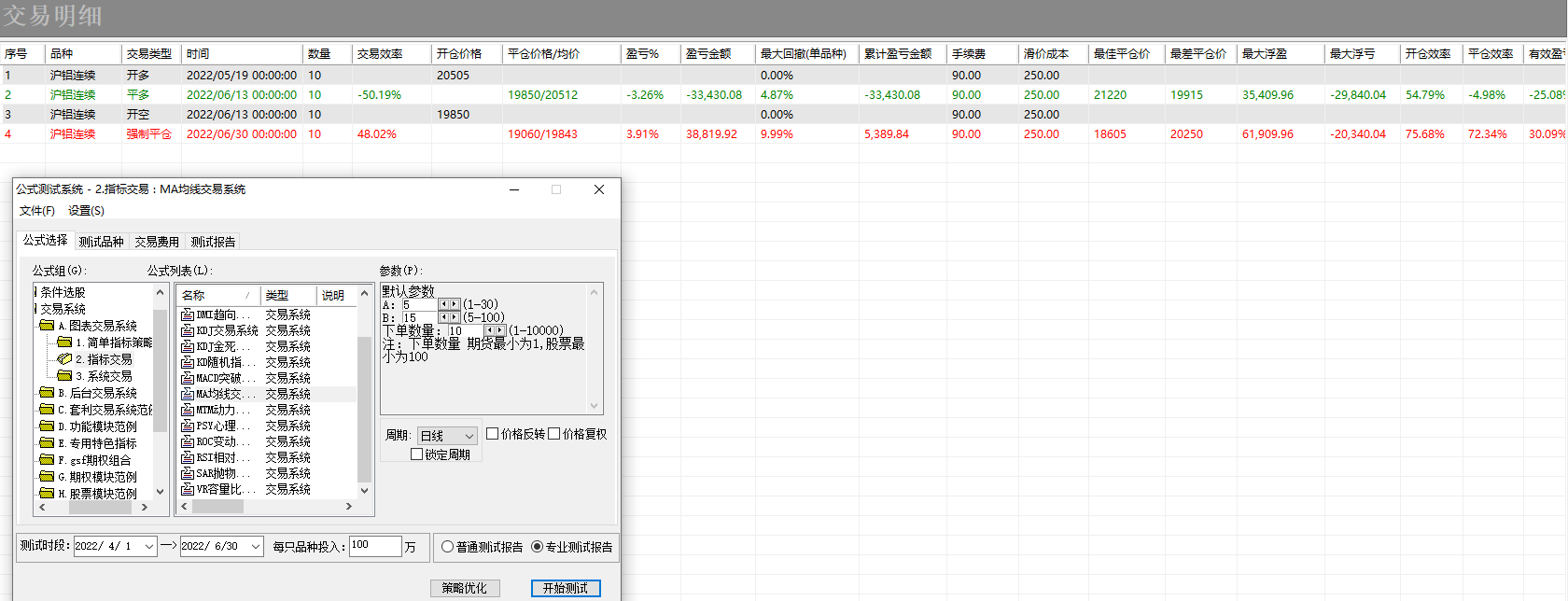Select 条件选股 in formula group tree
The width and height of the screenshot is (1568, 601).
pos(63,292)
